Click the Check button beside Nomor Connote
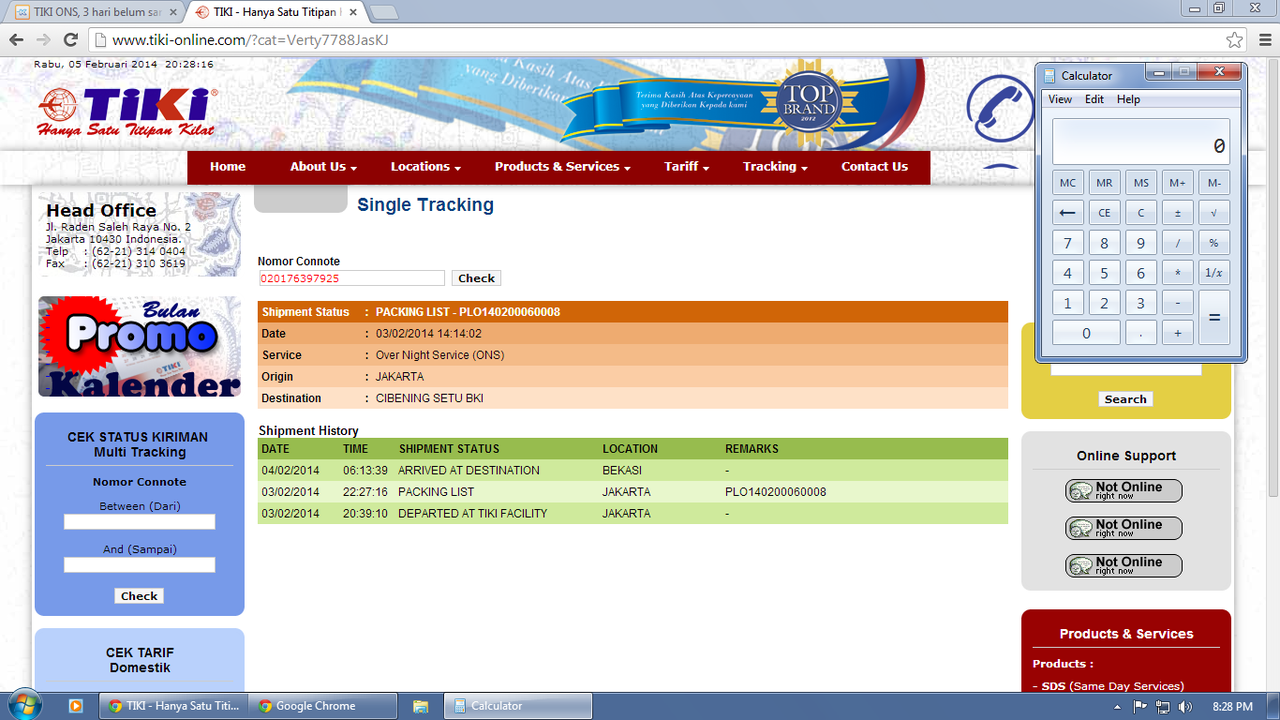Image resolution: width=1280 pixels, height=720 pixels. [476, 278]
